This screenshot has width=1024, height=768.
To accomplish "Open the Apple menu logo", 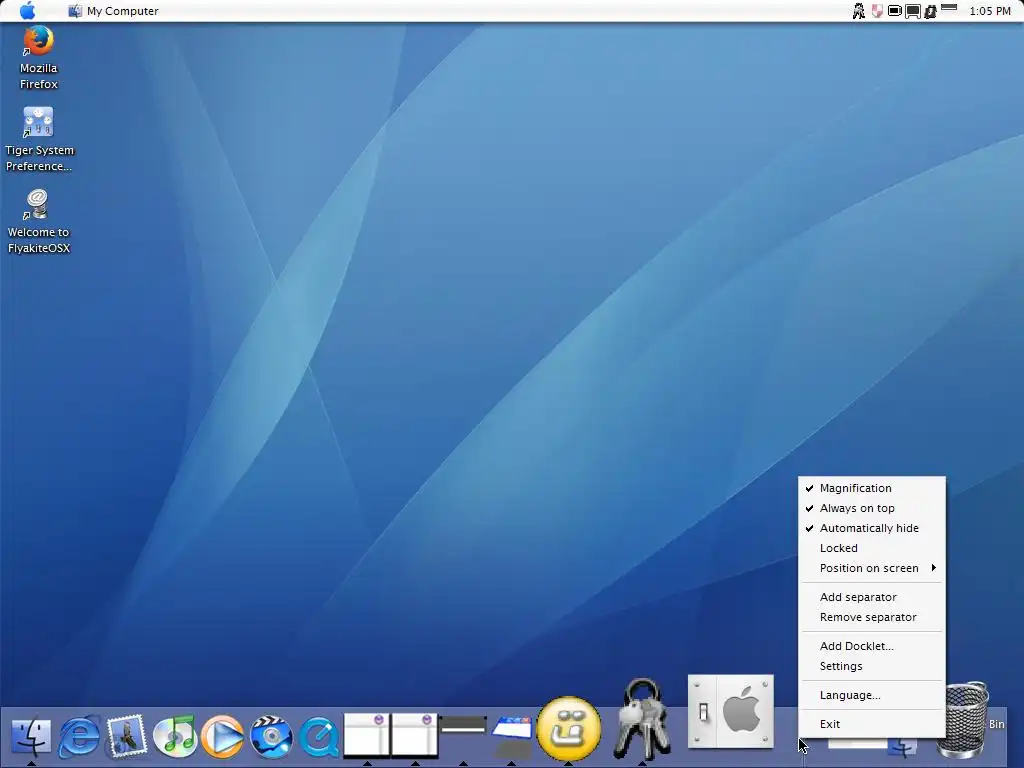I will 27,10.
